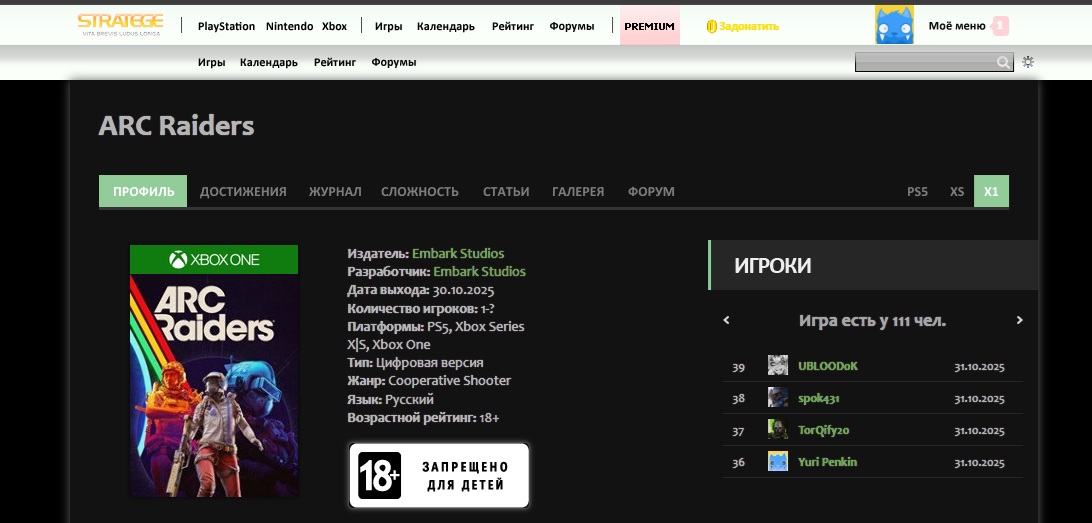This screenshot has height=523, width=1092.
Task: Switch to the Сложность tab
Action: [x=420, y=192]
